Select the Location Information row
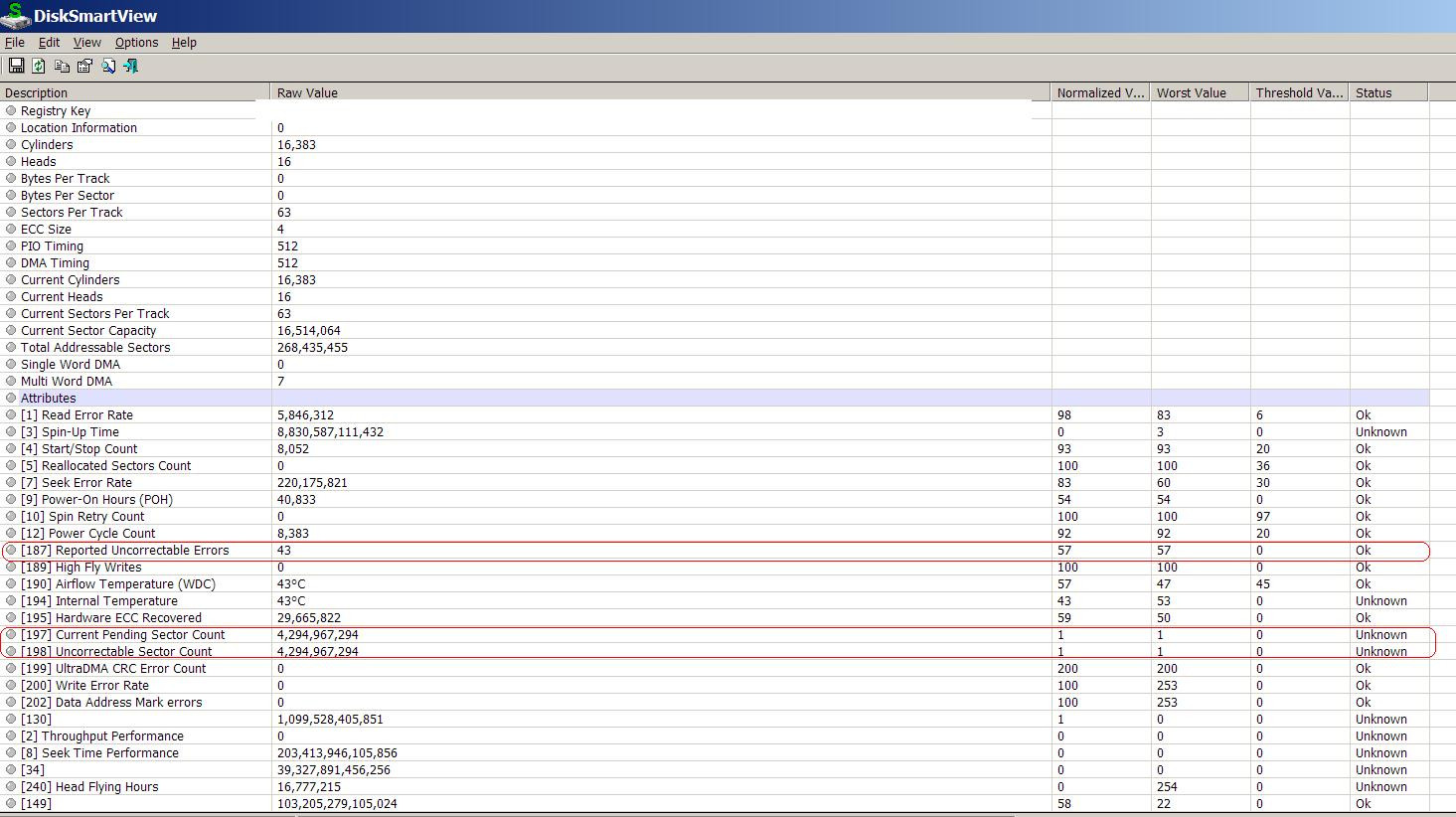1456x817 pixels. click(x=715, y=127)
